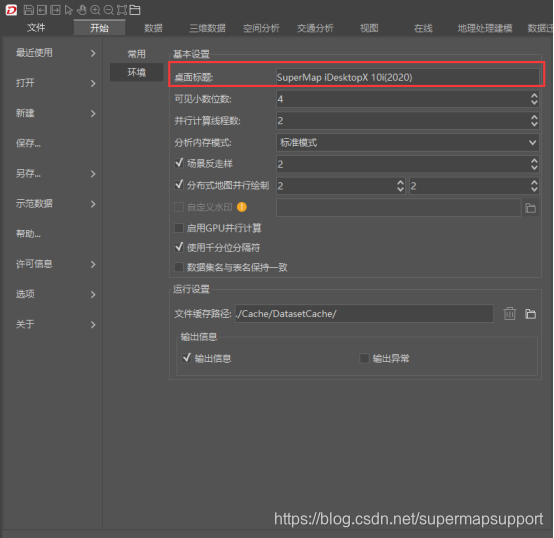Click the 保存... menu entry
The width and height of the screenshot is (554, 538).
tap(28, 143)
